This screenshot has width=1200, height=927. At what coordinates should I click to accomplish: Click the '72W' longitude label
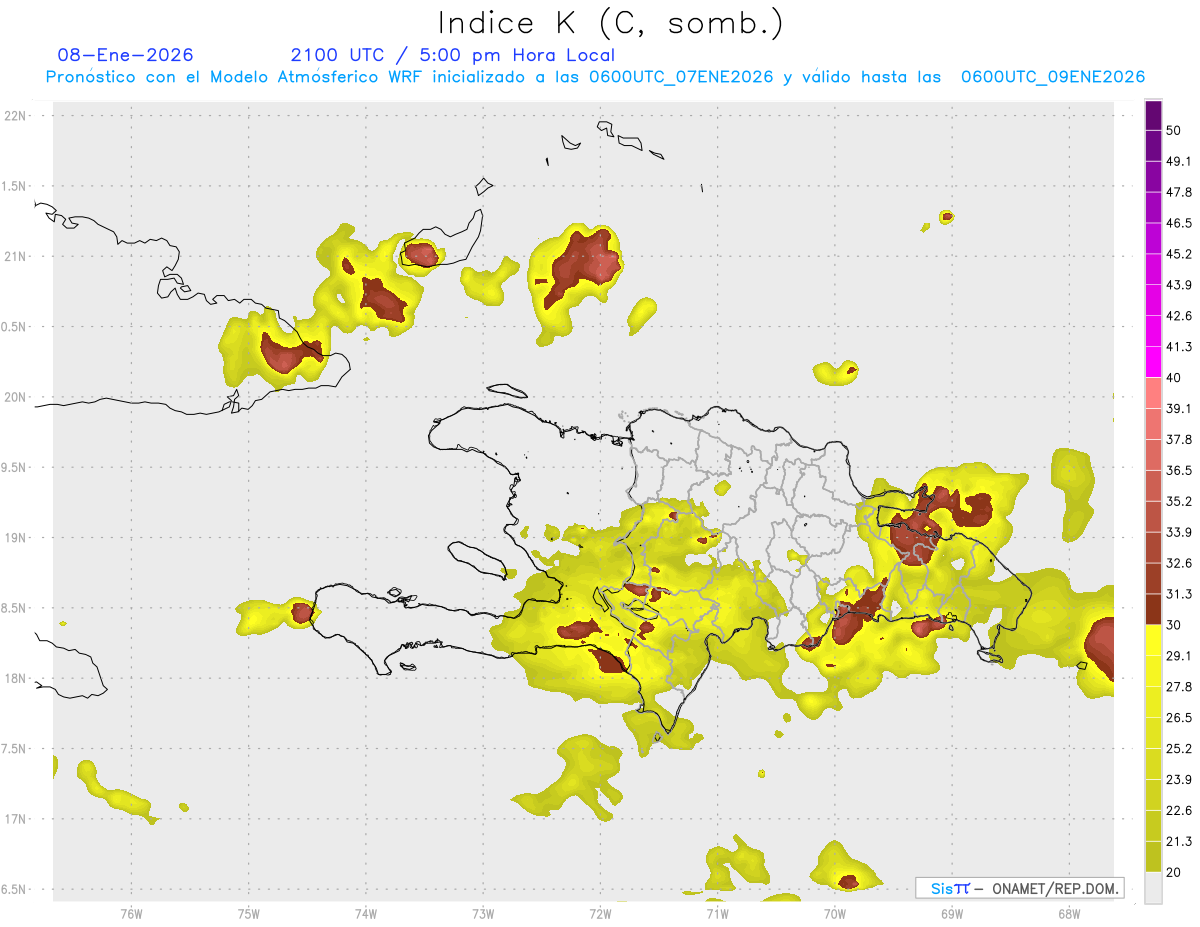[x=600, y=914]
